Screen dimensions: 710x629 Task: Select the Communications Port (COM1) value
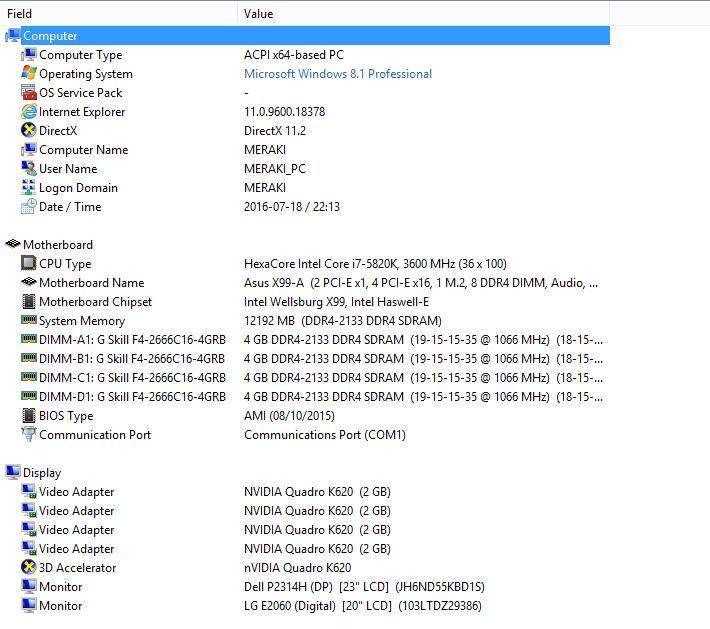coord(325,435)
